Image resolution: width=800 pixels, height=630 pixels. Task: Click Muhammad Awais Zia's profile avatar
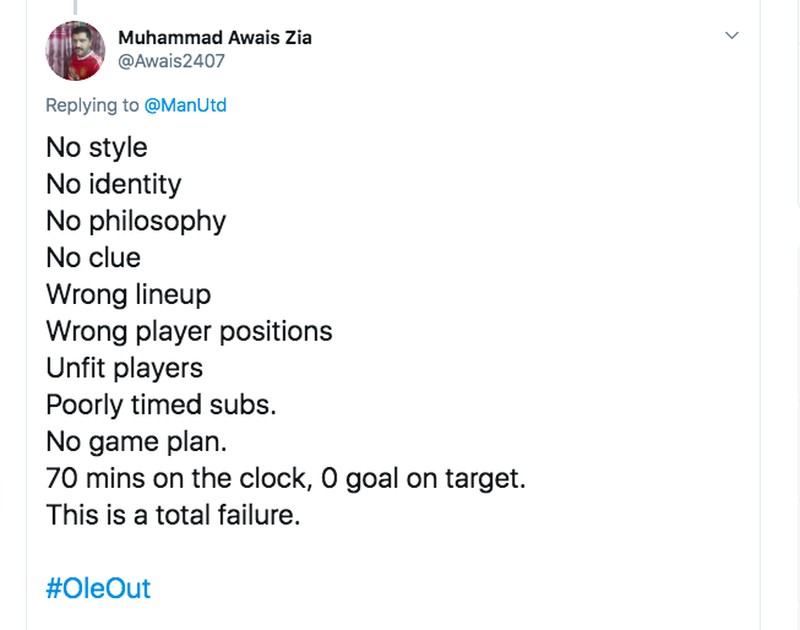click(x=75, y=50)
